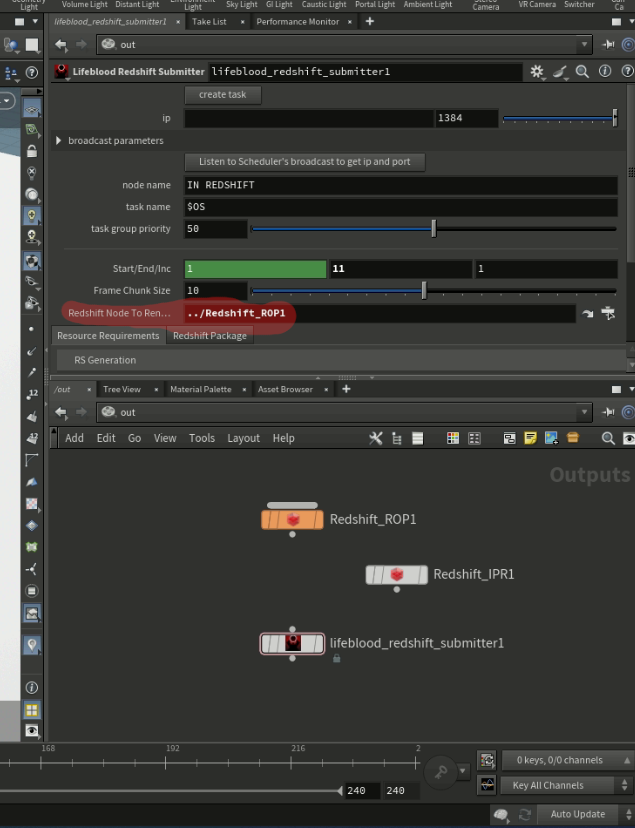Image resolution: width=635 pixels, height=828 pixels.
Task: Click the lock icon in viewport sidebar
Action: pyautogui.click(x=32, y=151)
